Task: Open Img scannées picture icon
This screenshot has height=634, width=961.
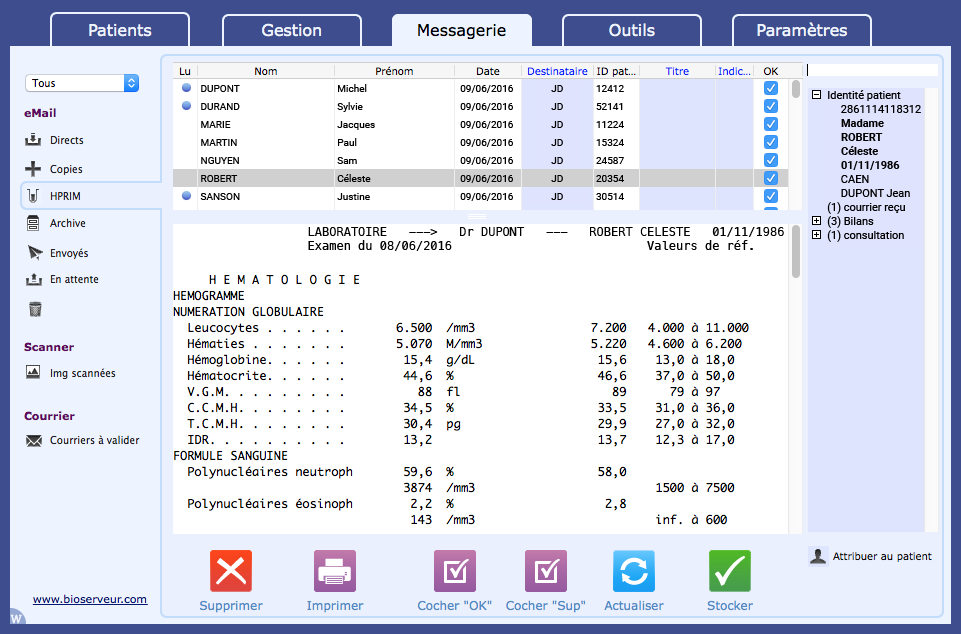Action: 33,372
